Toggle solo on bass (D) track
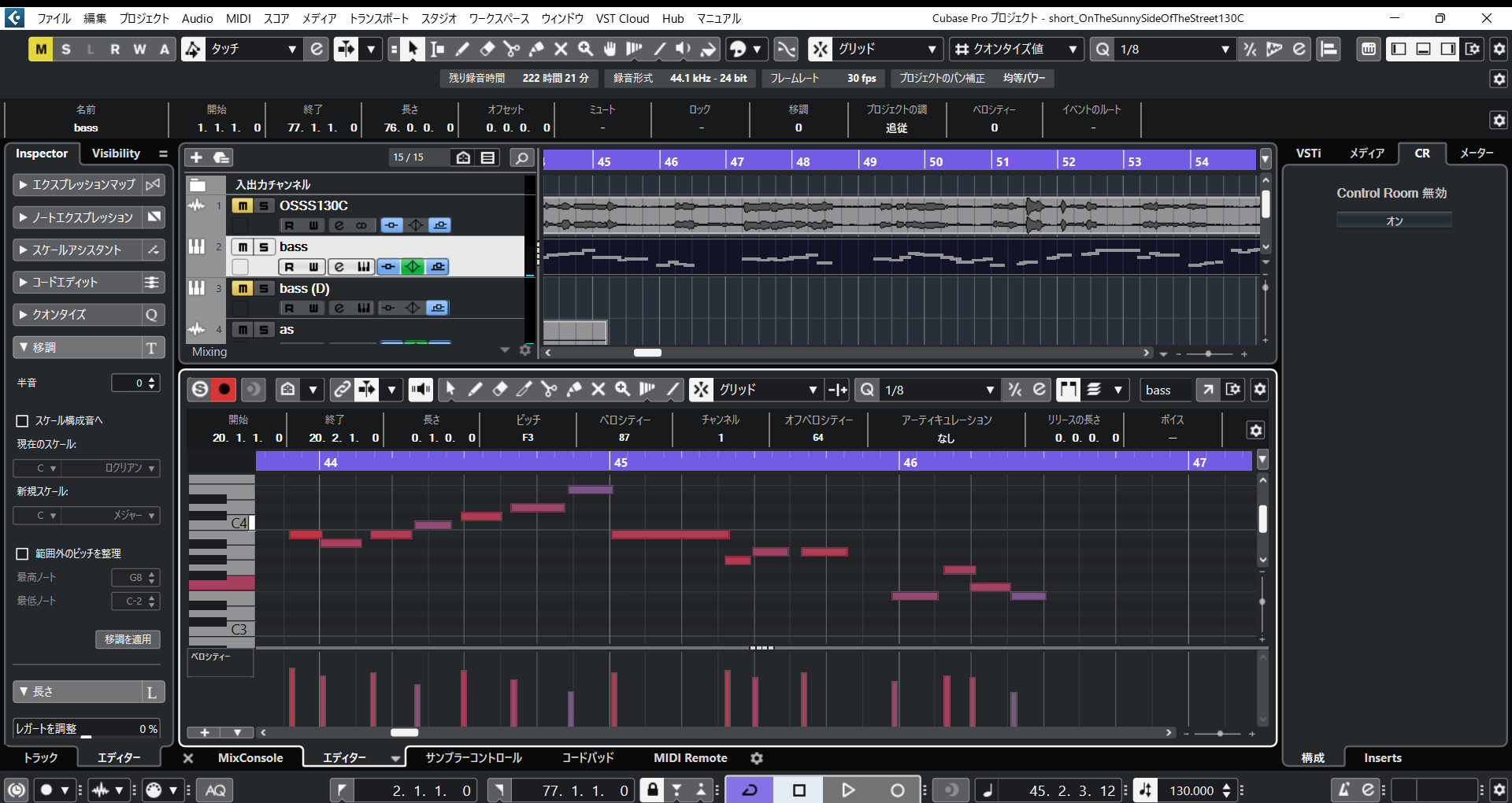This screenshot has width=1512, height=803. coord(264,288)
